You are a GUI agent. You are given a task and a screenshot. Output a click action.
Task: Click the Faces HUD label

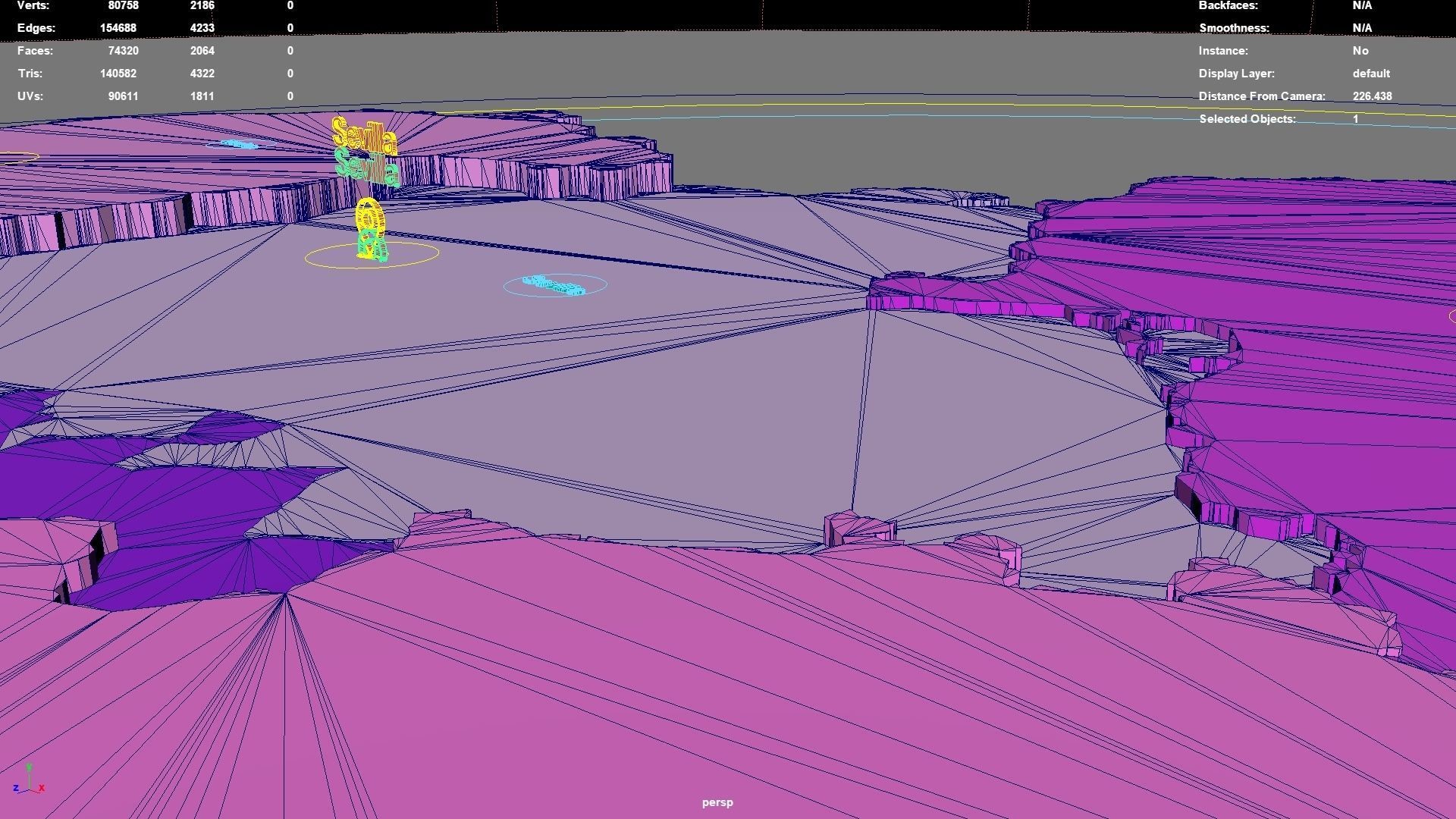35,51
